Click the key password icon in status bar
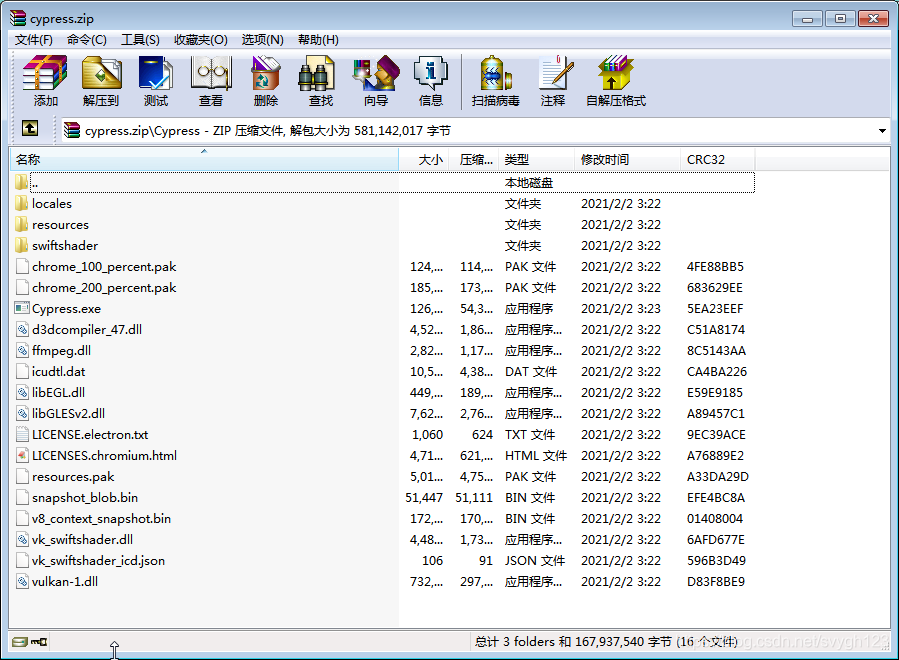Image resolution: width=899 pixels, height=660 pixels. (39, 642)
